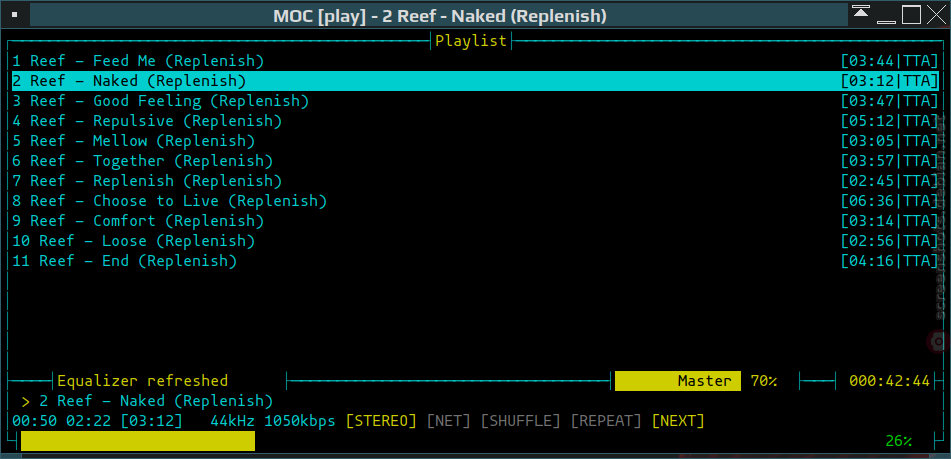Click total playlist time 000:42:44

point(889,381)
